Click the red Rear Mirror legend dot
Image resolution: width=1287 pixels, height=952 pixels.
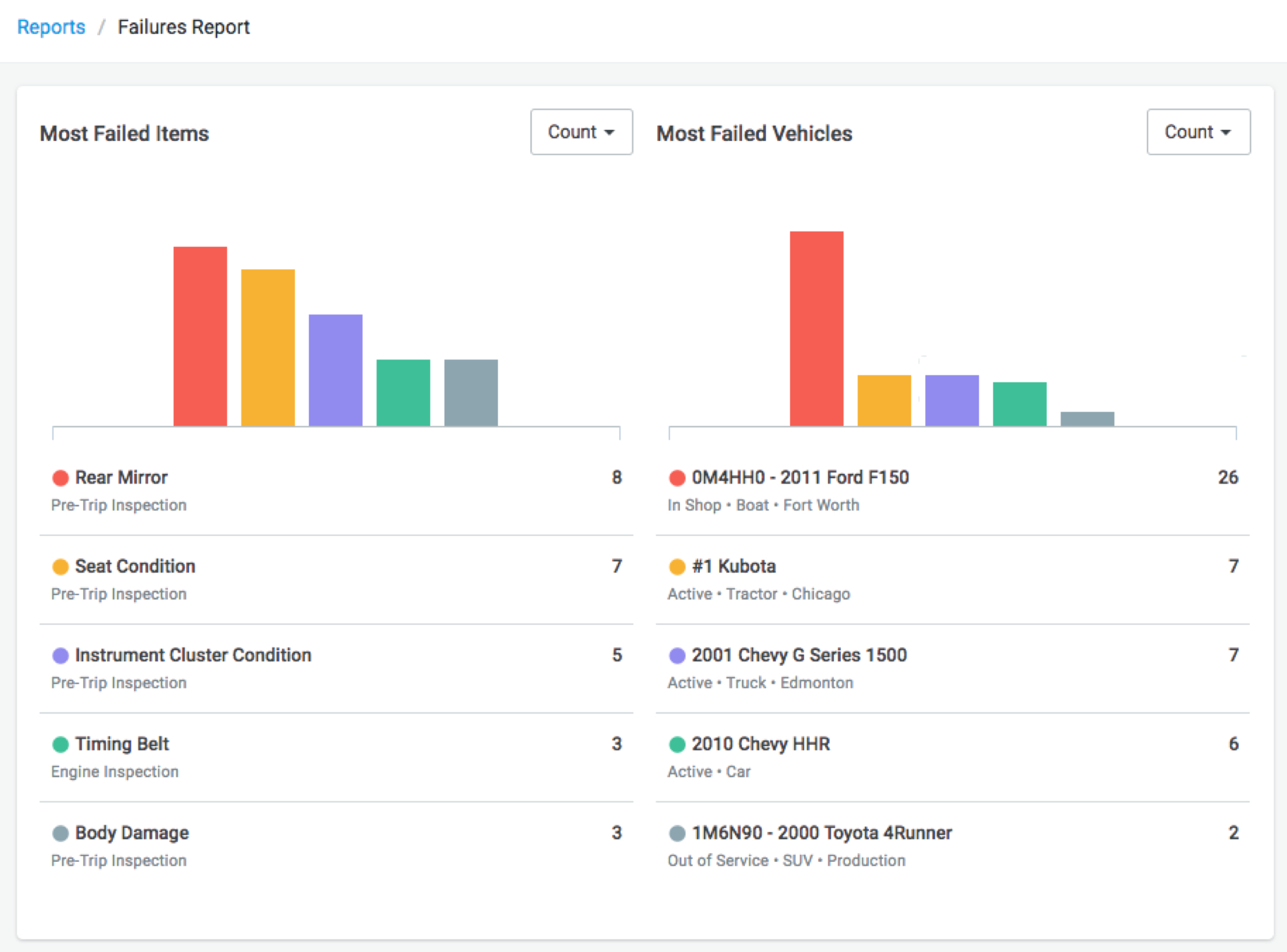point(60,478)
